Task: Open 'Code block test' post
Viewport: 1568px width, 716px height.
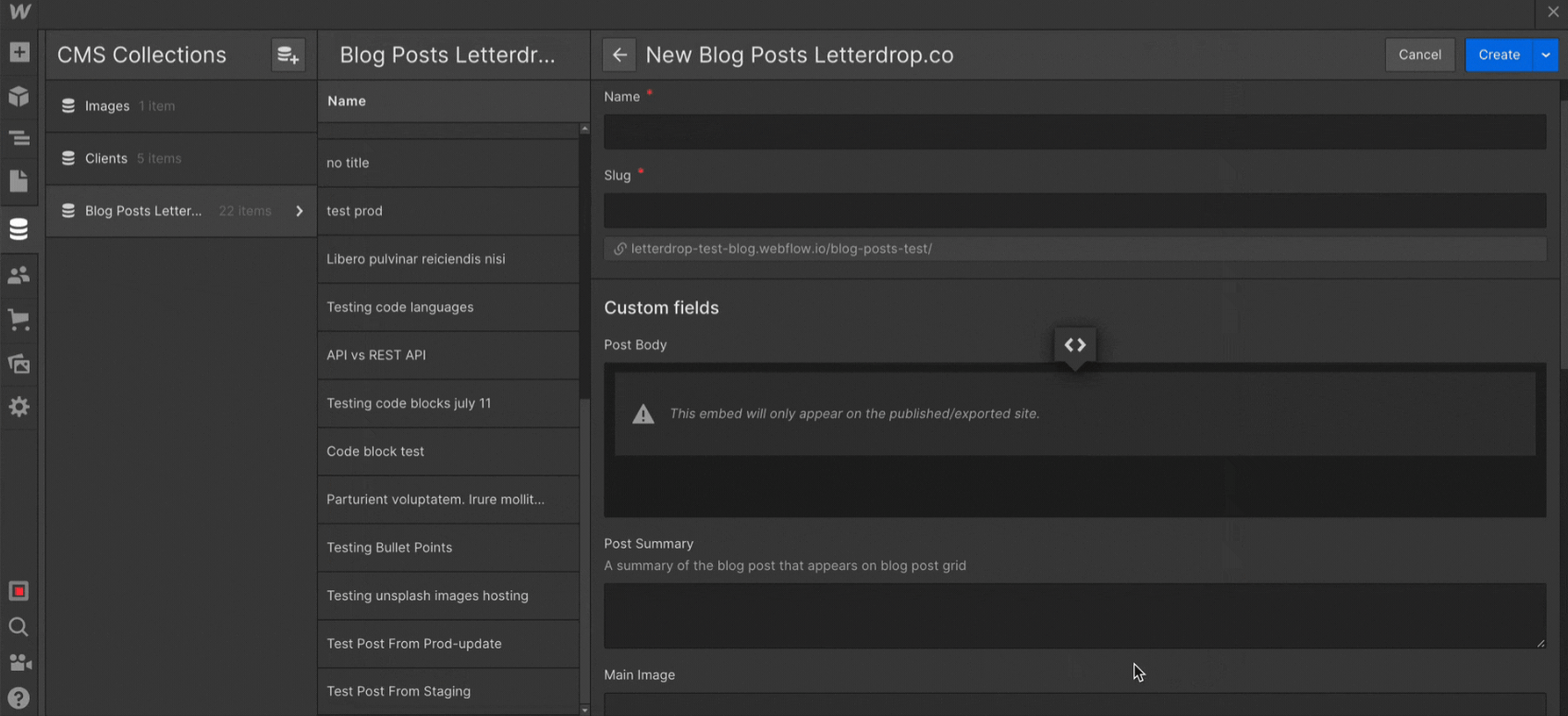Action: pyautogui.click(x=448, y=451)
